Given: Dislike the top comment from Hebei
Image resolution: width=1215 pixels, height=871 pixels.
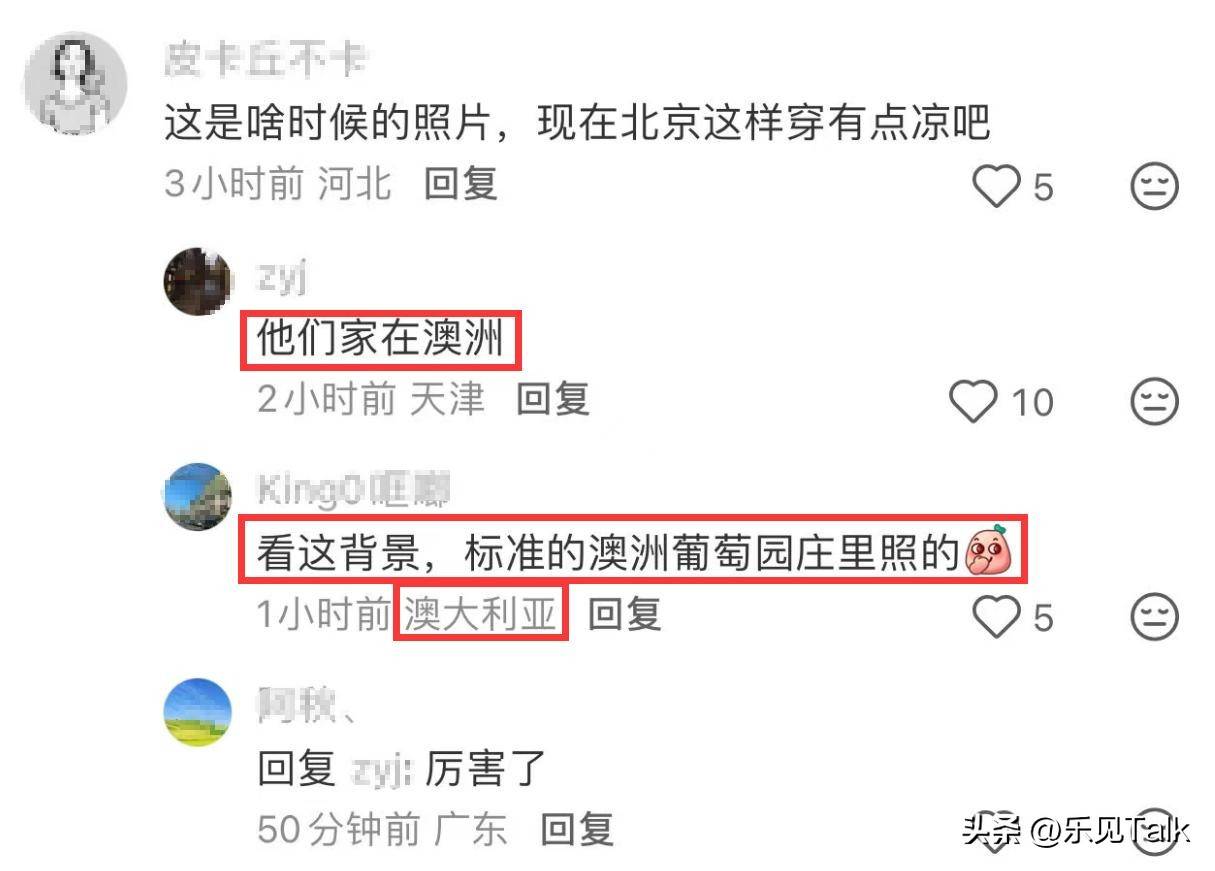Looking at the screenshot, I should click(1155, 186).
